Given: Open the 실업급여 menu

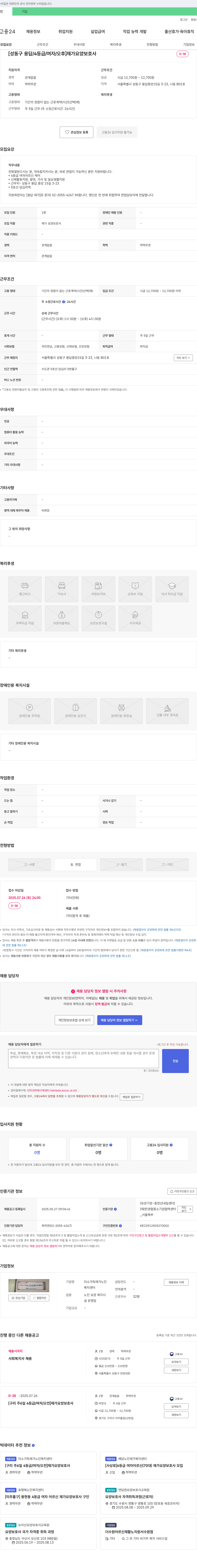Looking at the screenshot, I should tap(98, 32).
